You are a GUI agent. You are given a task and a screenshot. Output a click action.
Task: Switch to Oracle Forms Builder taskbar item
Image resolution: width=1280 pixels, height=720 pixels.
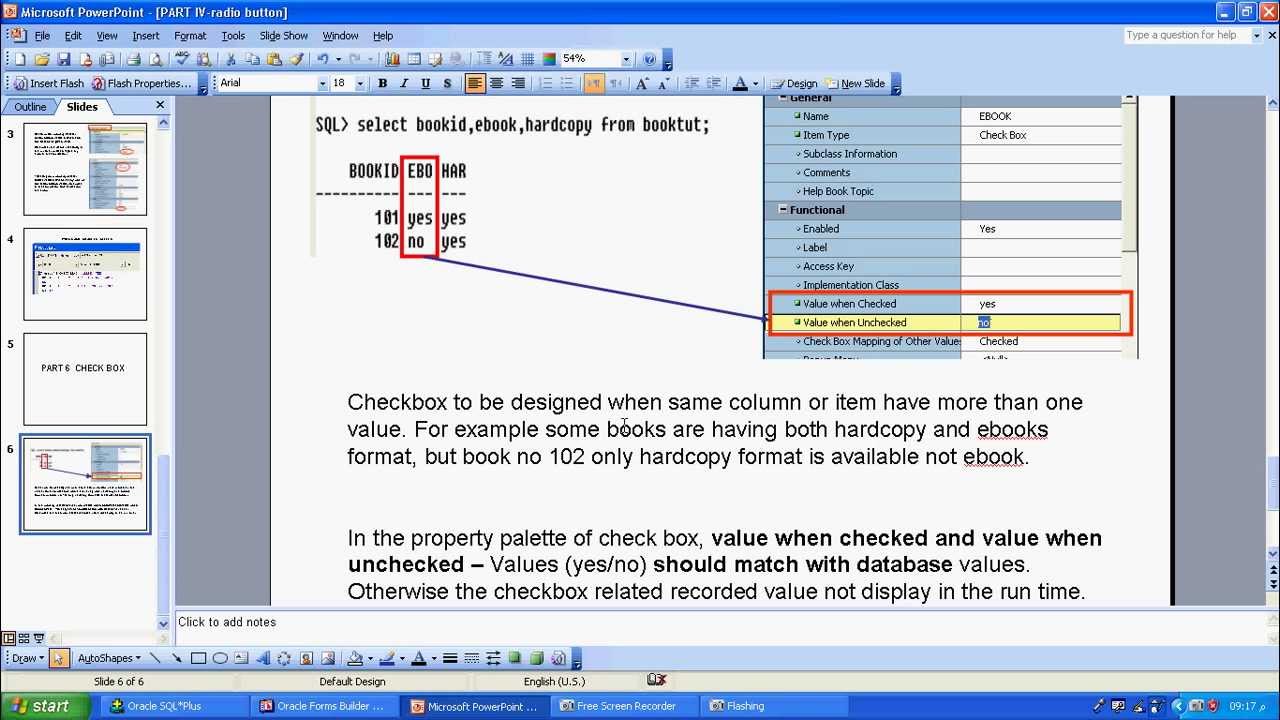coord(323,706)
